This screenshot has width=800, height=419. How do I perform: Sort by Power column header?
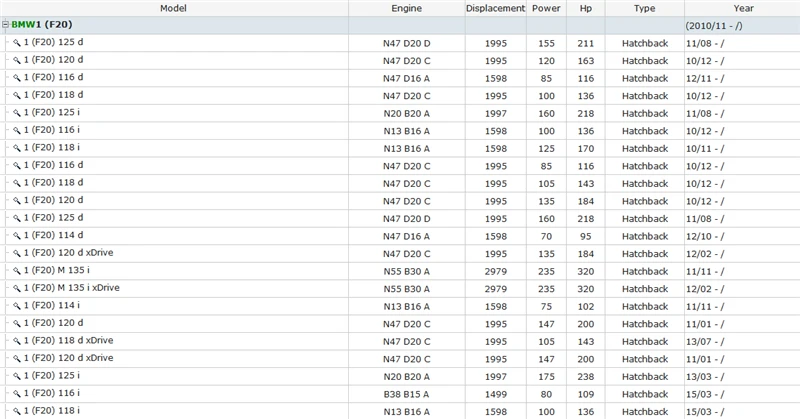546,8
